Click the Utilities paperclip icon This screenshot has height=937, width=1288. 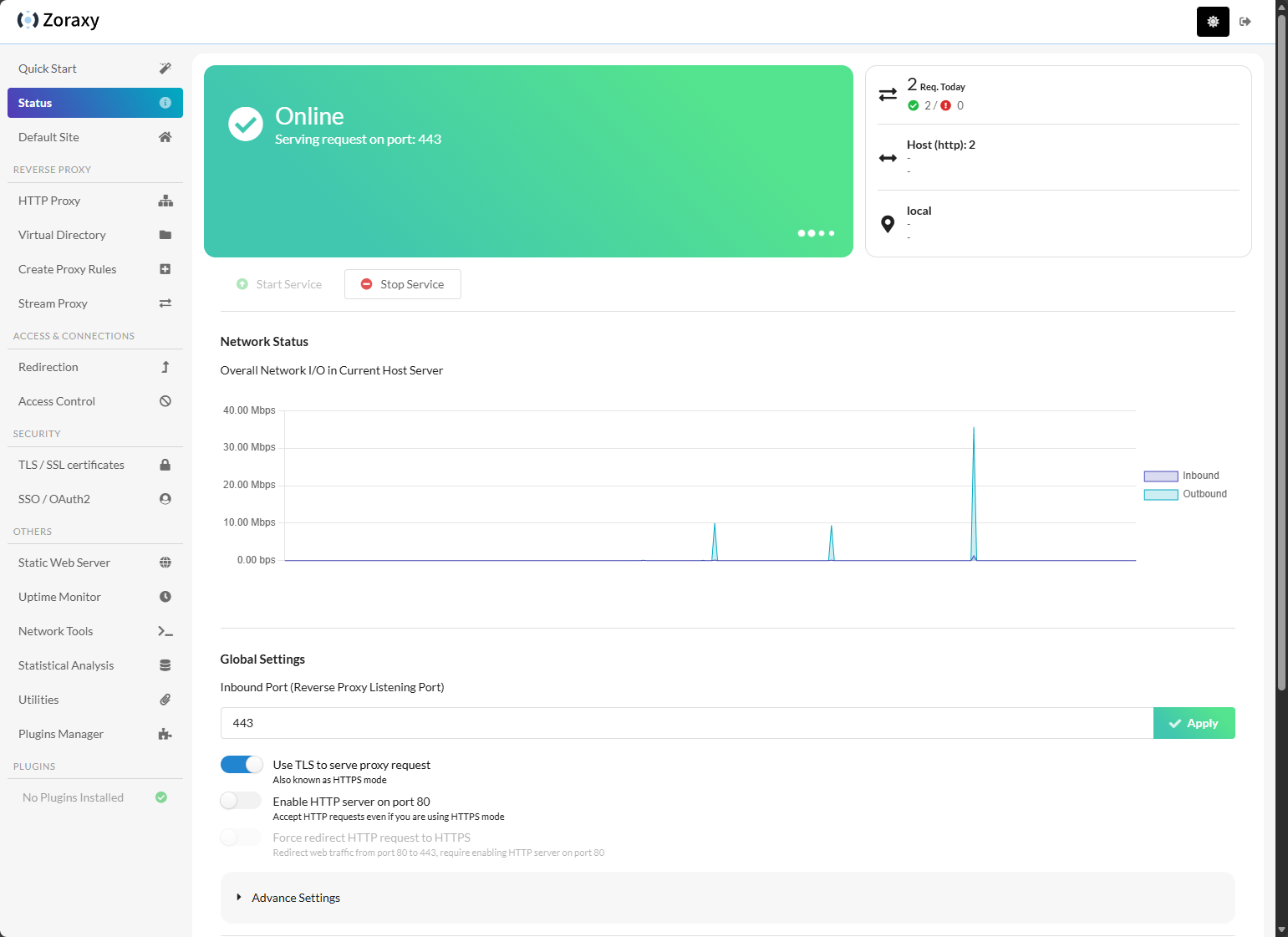tap(165, 700)
